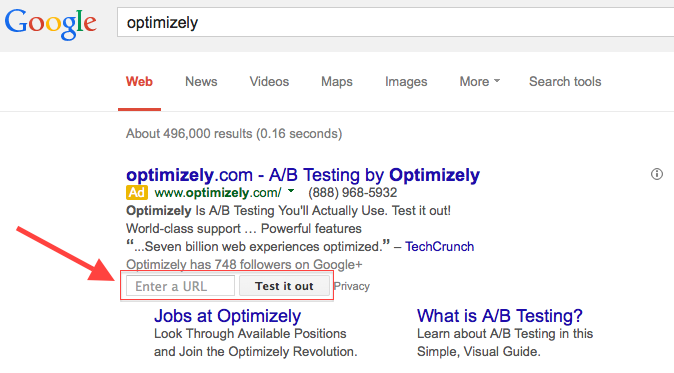Open the More dropdown menu
The width and height of the screenshot is (674, 373).
pyautogui.click(x=480, y=82)
